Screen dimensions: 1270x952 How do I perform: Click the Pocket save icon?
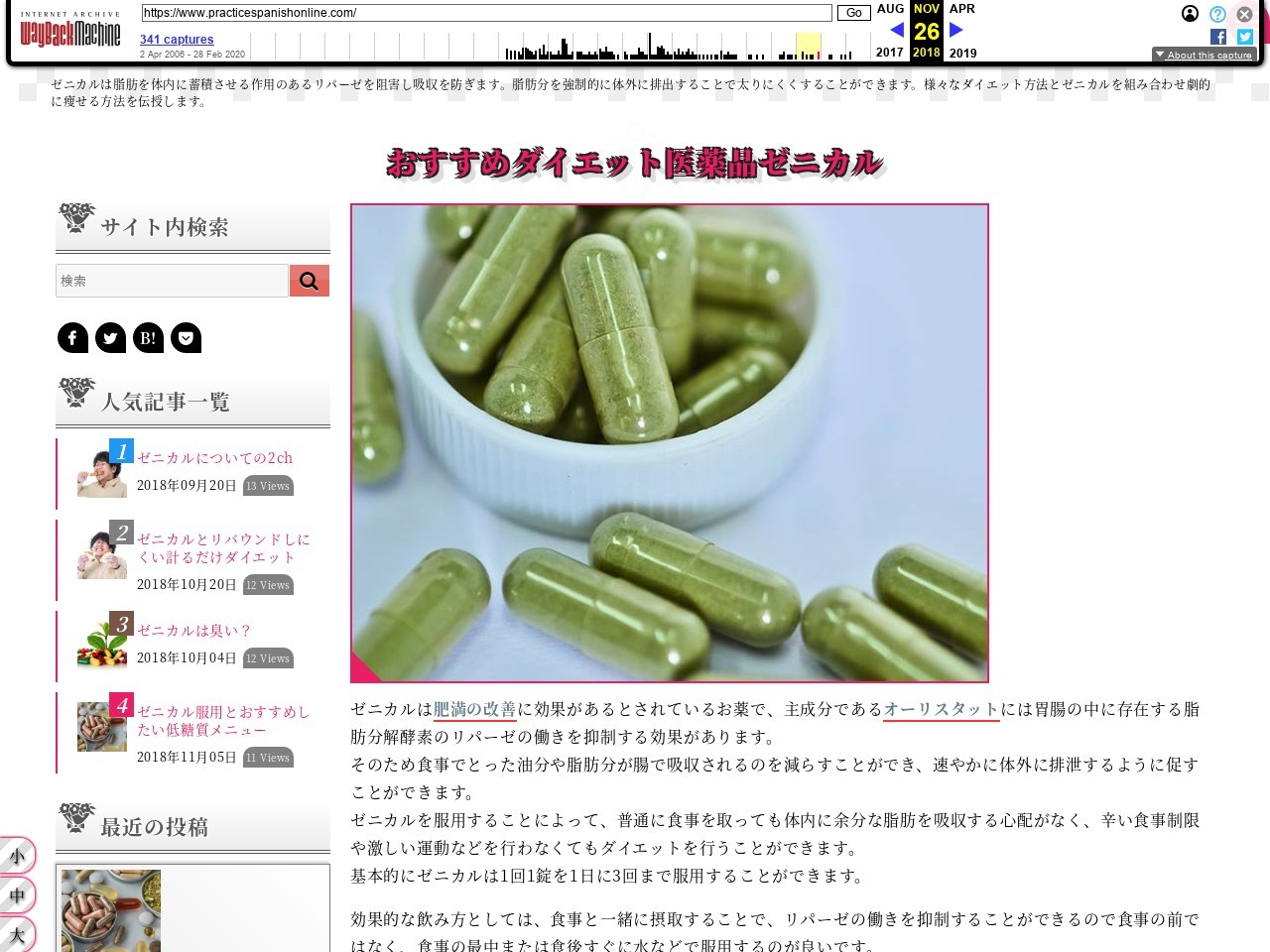click(186, 338)
